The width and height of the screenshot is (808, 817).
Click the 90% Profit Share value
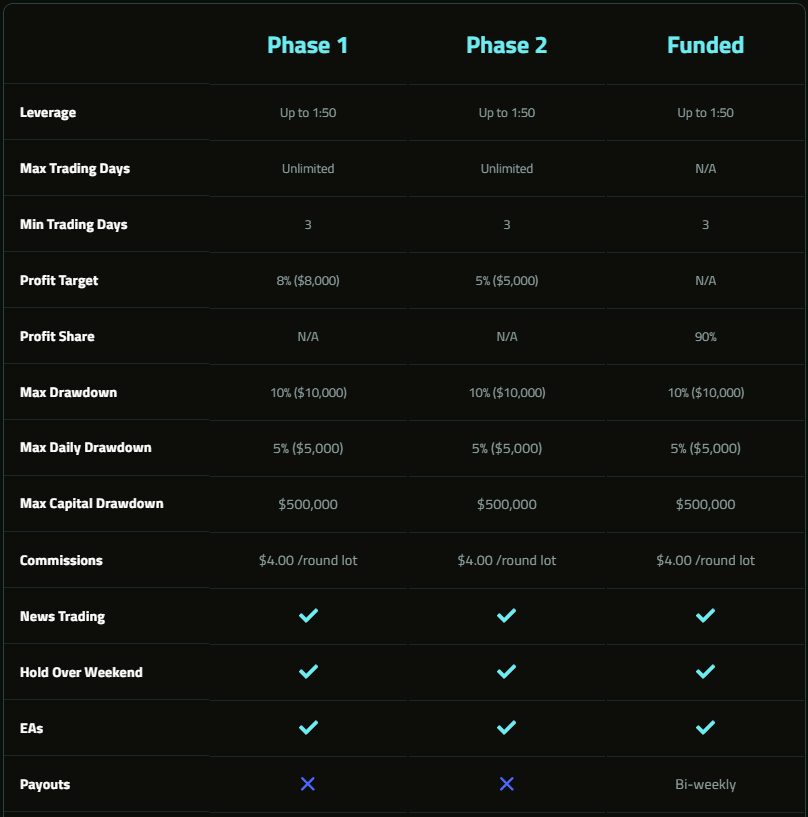pyautogui.click(x=705, y=337)
